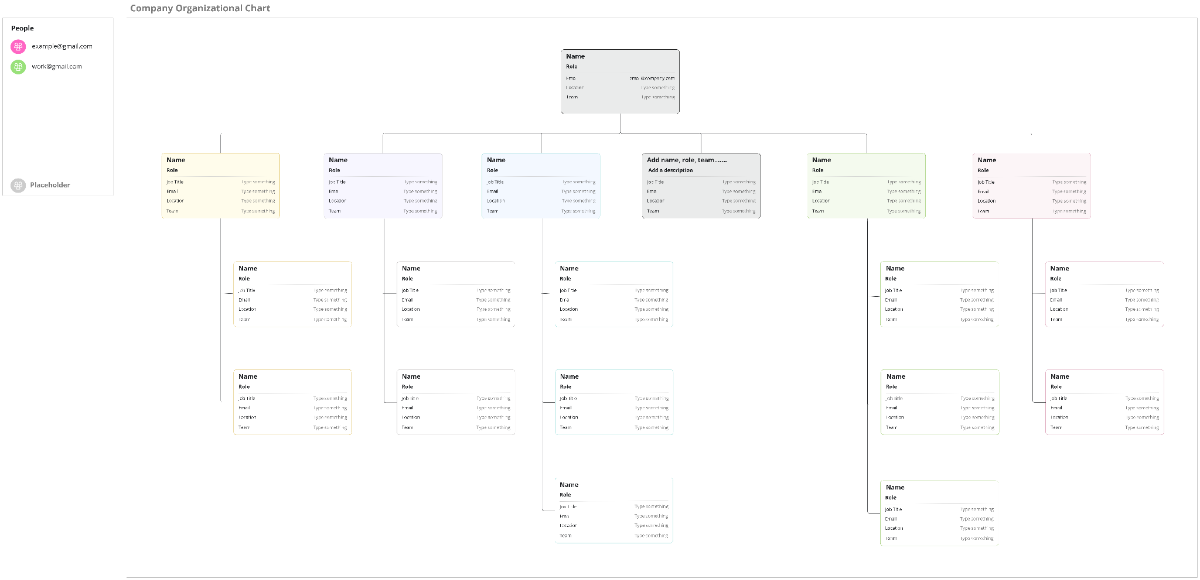Click the bottom Name card under the blue branch

(614, 509)
